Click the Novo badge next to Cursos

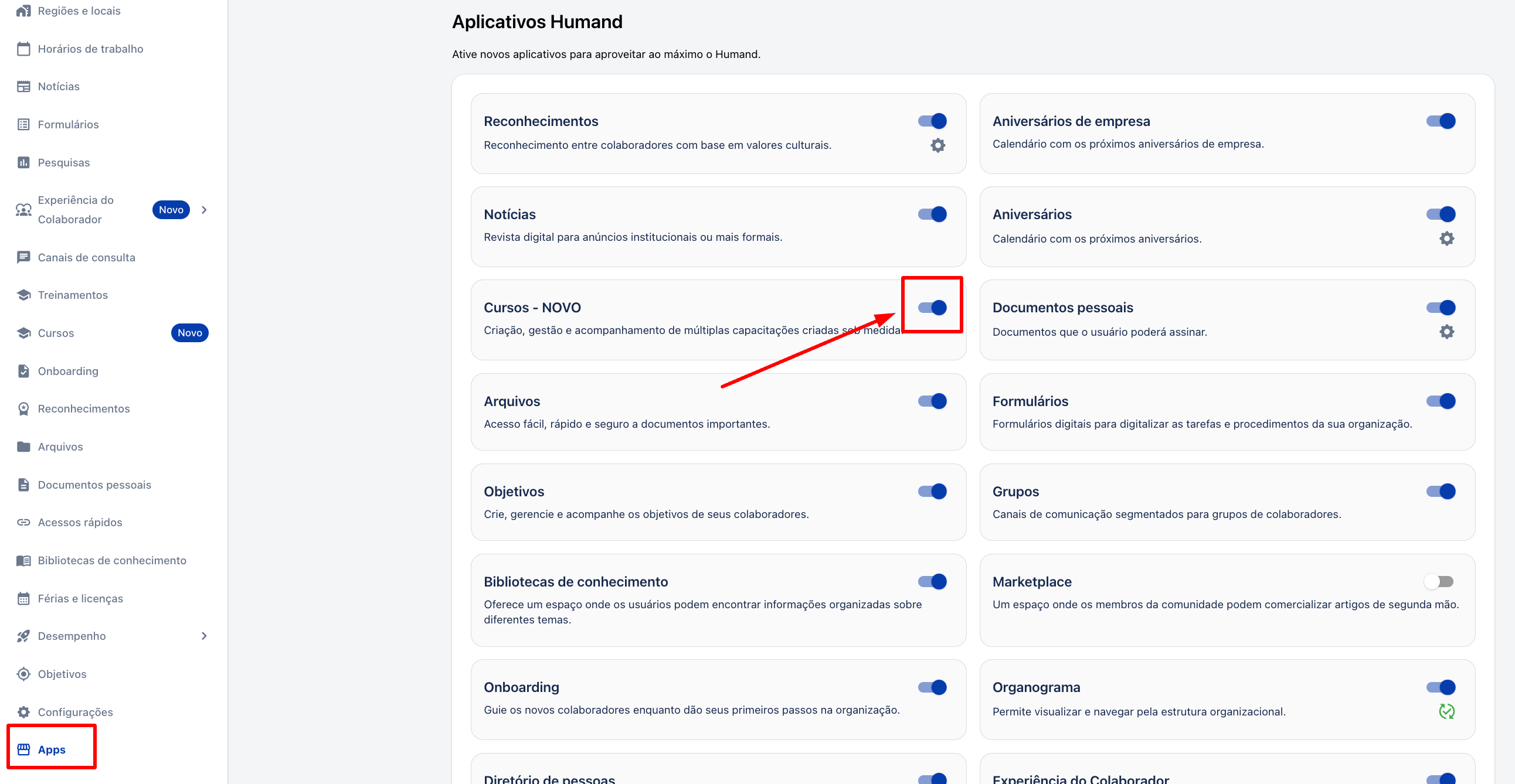click(x=189, y=333)
